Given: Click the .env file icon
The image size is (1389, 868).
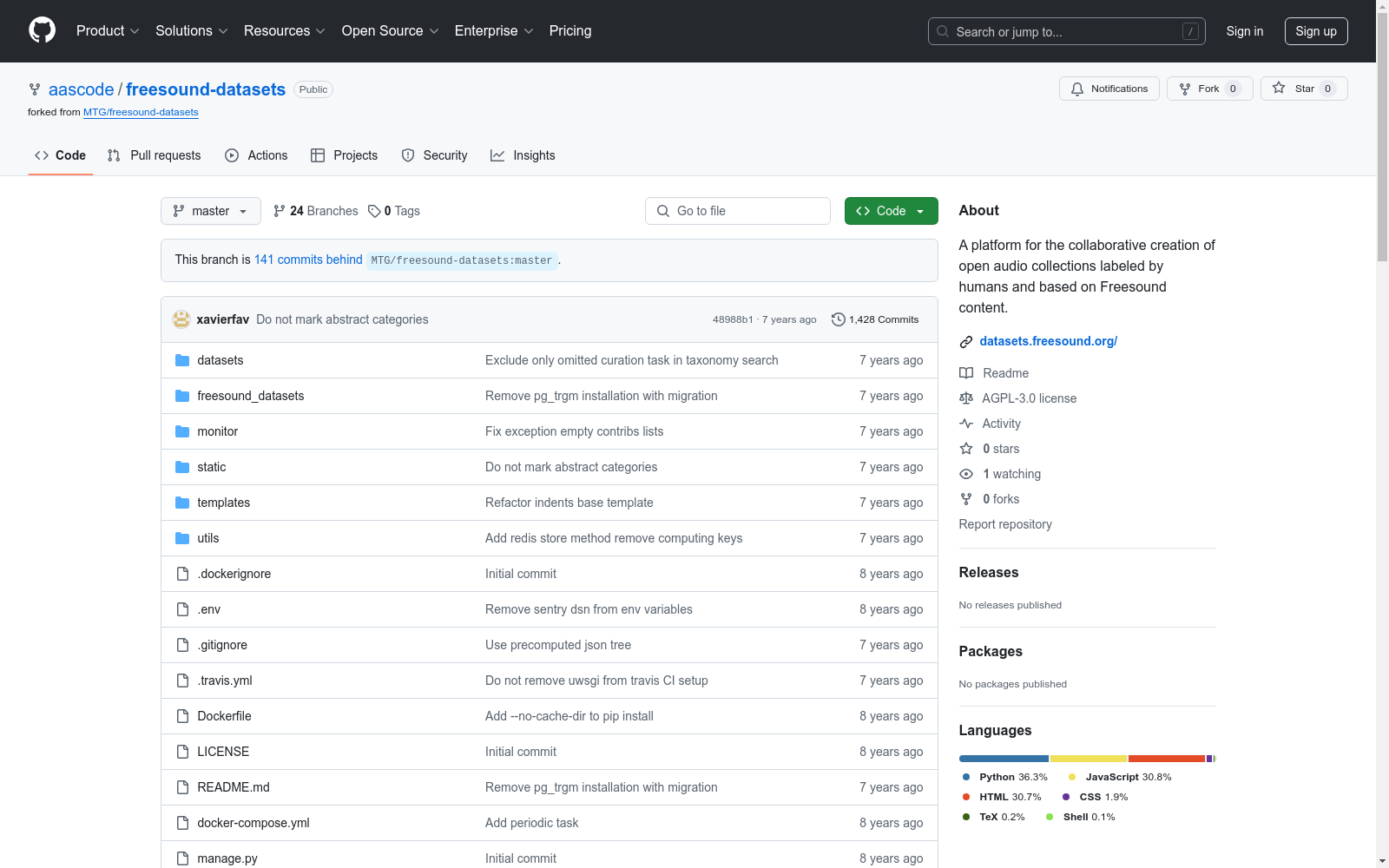Looking at the screenshot, I should coord(182,609).
